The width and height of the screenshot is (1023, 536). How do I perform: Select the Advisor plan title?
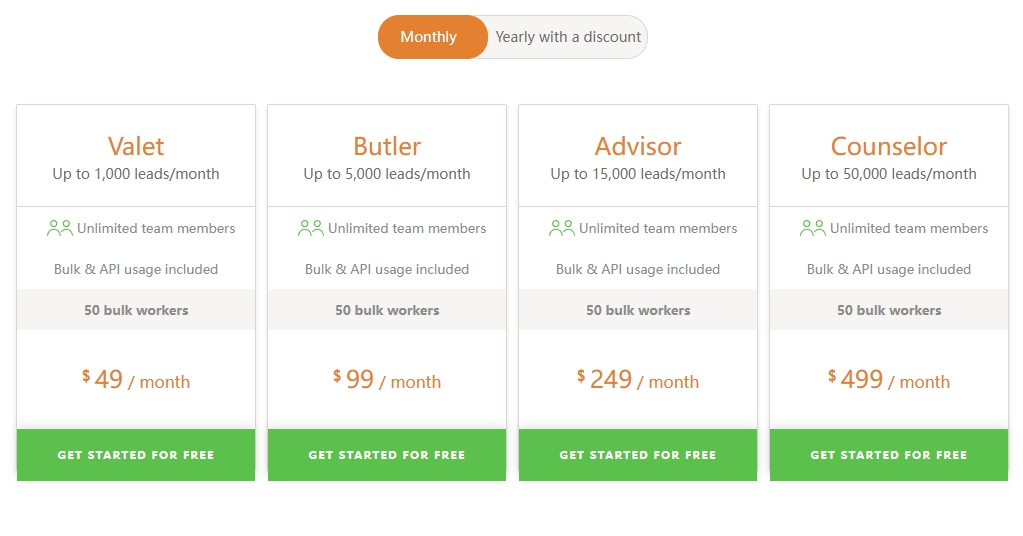point(638,146)
